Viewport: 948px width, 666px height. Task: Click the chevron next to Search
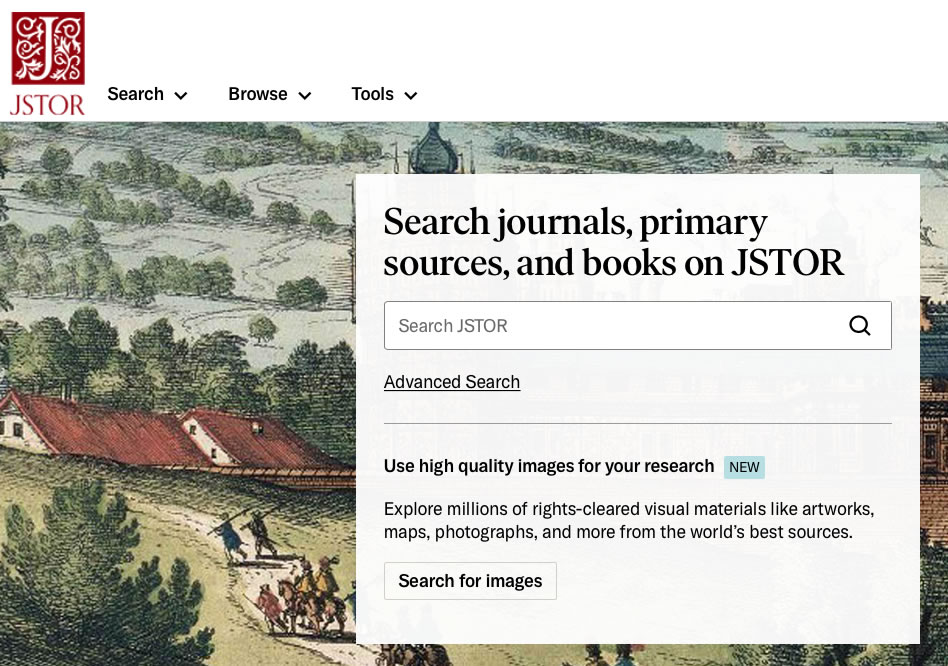point(181,96)
